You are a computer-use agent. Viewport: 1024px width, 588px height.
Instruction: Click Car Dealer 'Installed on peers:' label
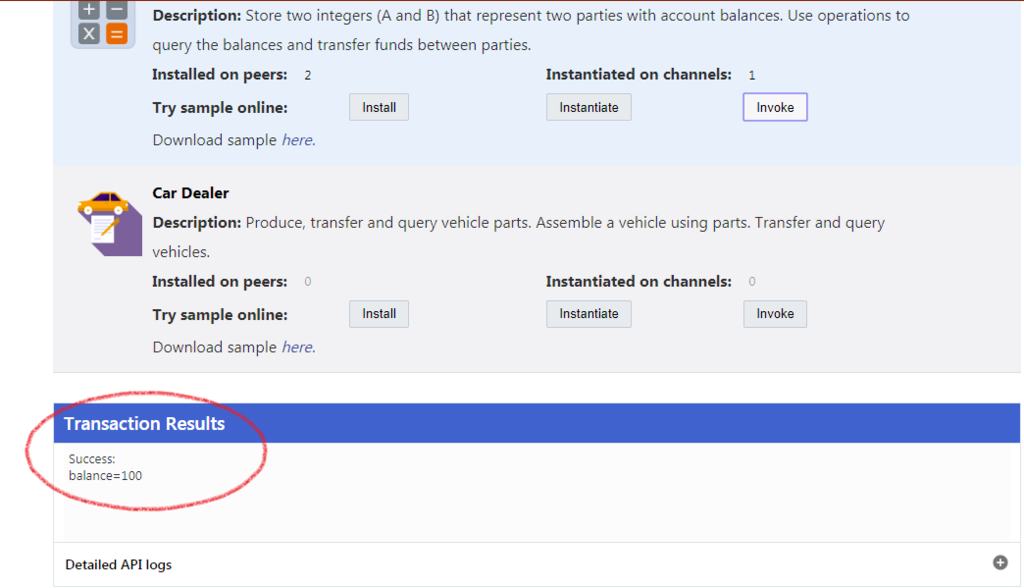tap(219, 282)
